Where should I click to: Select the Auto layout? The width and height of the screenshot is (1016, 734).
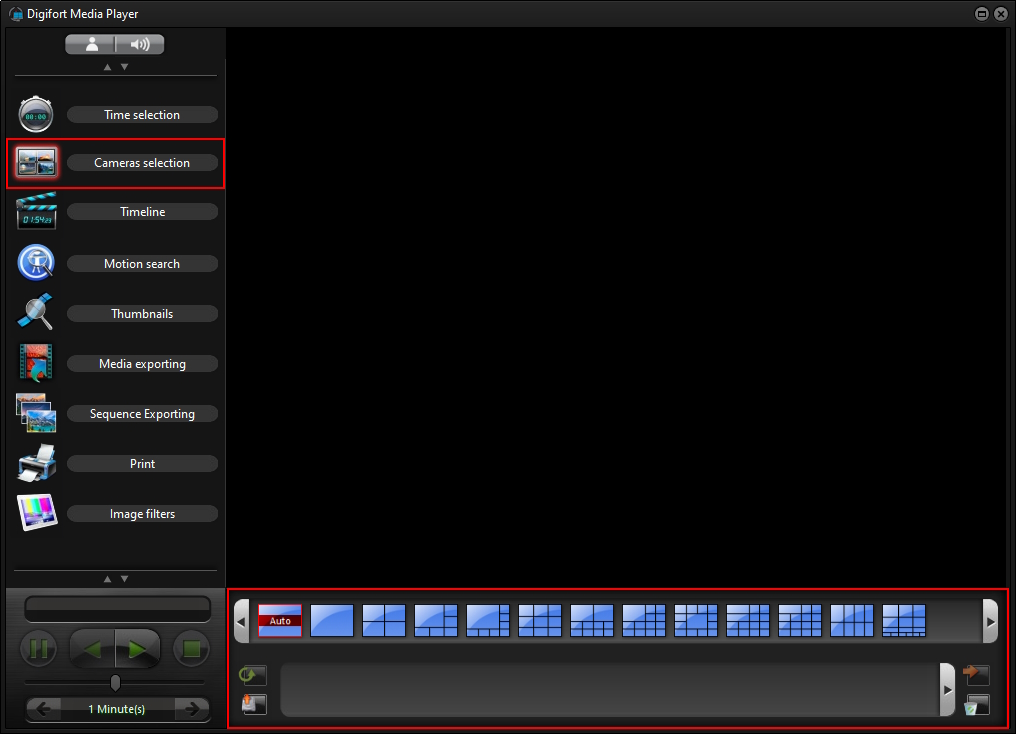coord(280,621)
